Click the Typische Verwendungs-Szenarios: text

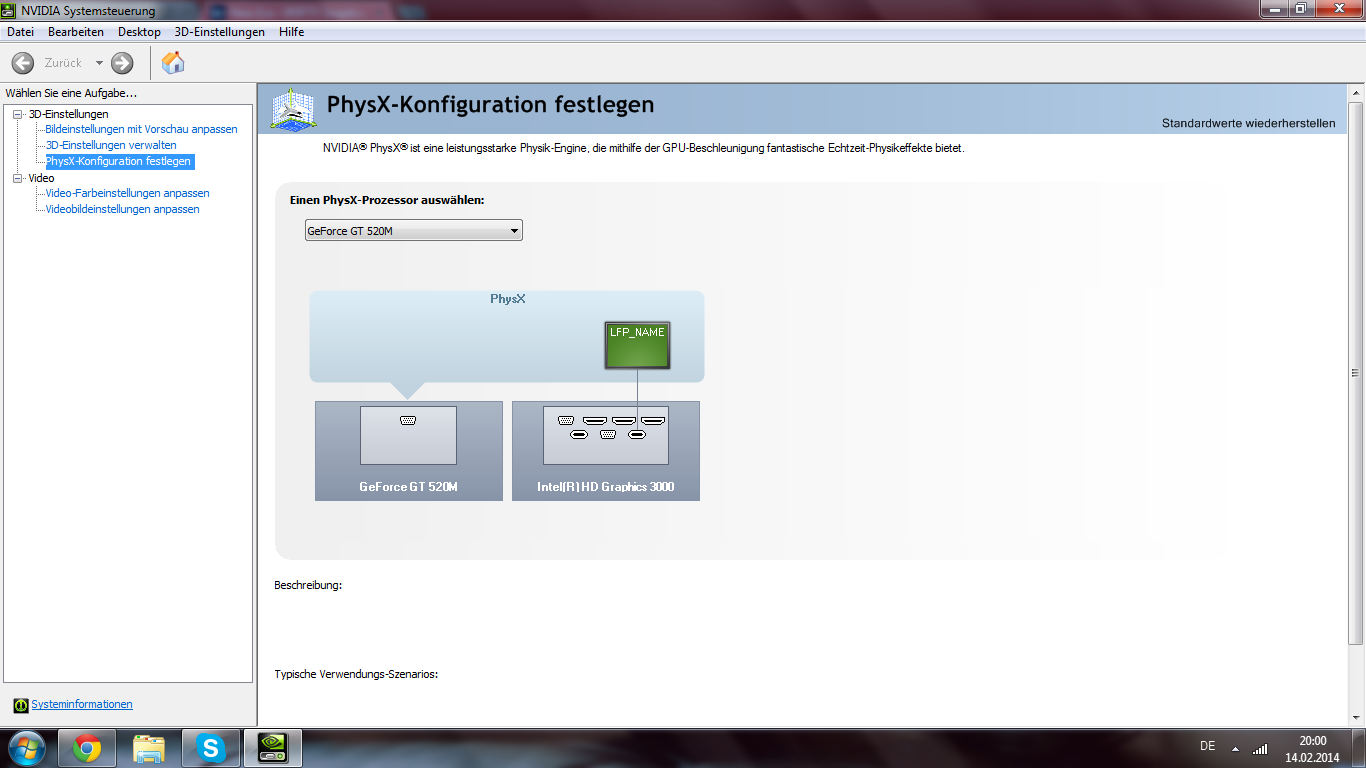[x=356, y=674]
